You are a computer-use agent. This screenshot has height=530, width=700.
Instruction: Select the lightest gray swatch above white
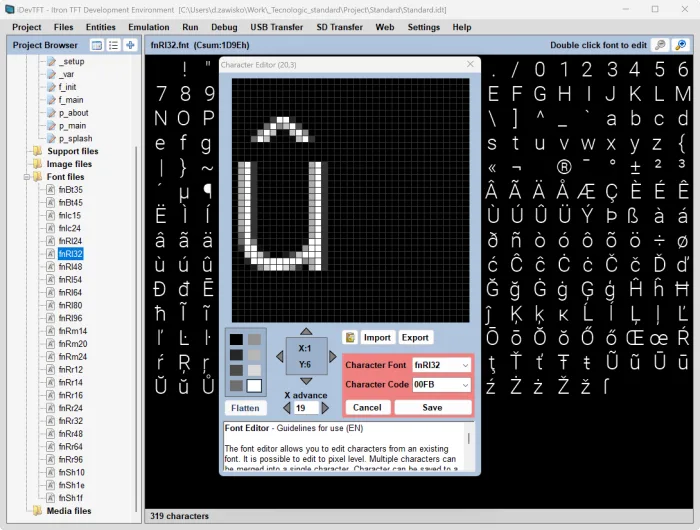click(x=254, y=371)
